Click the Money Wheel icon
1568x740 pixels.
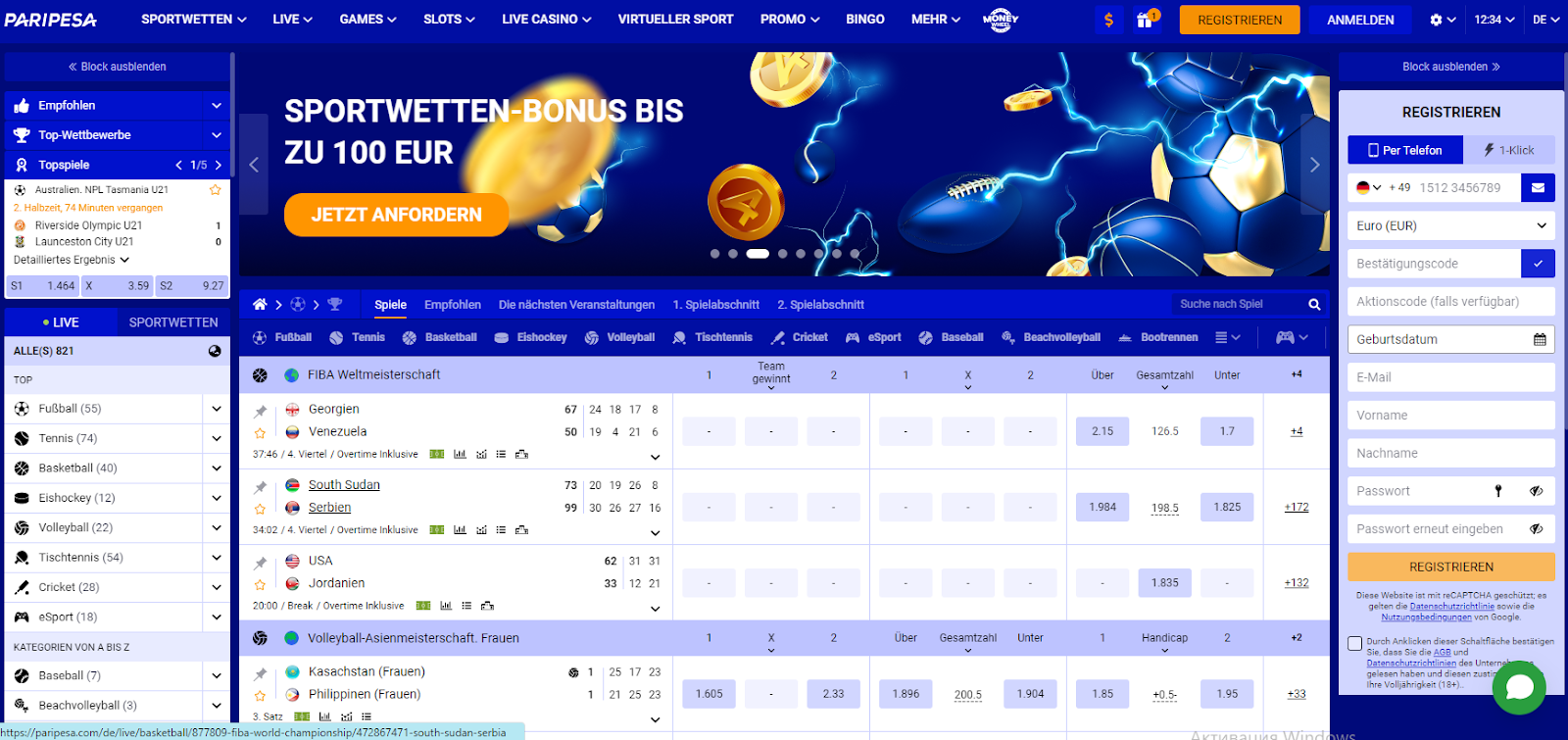tap(1000, 20)
